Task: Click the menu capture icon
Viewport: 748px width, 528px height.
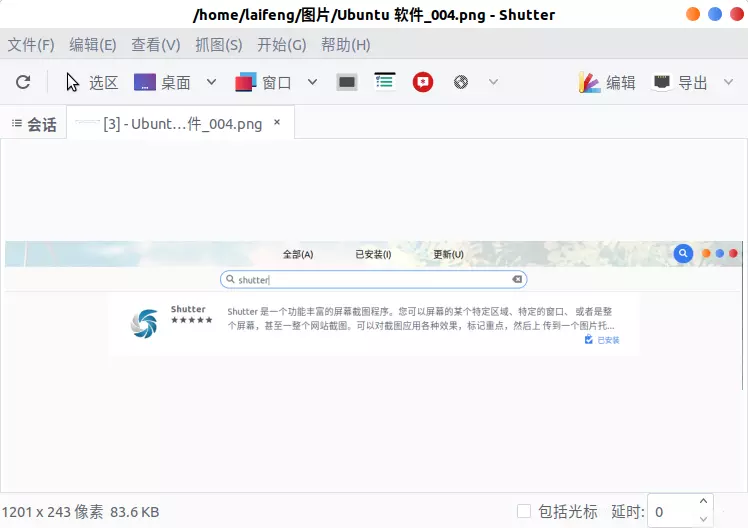Action: coord(384,82)
